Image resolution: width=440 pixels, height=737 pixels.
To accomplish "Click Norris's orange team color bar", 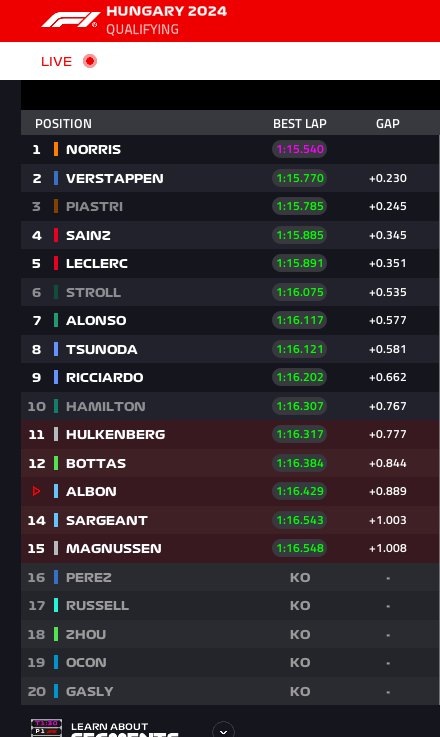I will pyautogui.click(x=56, y=149).
